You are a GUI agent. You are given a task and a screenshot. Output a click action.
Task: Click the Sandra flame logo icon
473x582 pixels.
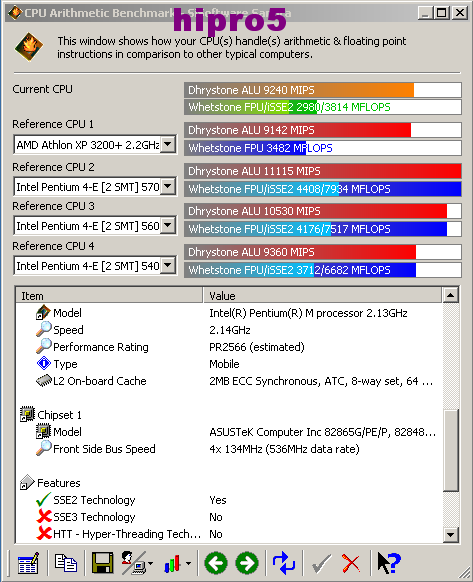[29, 47]
